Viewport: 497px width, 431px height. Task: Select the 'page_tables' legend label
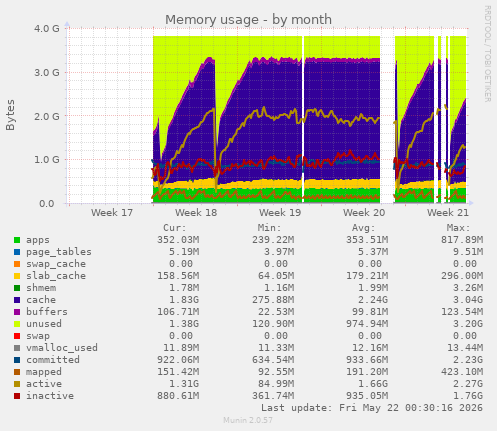(x=59, y=252)
